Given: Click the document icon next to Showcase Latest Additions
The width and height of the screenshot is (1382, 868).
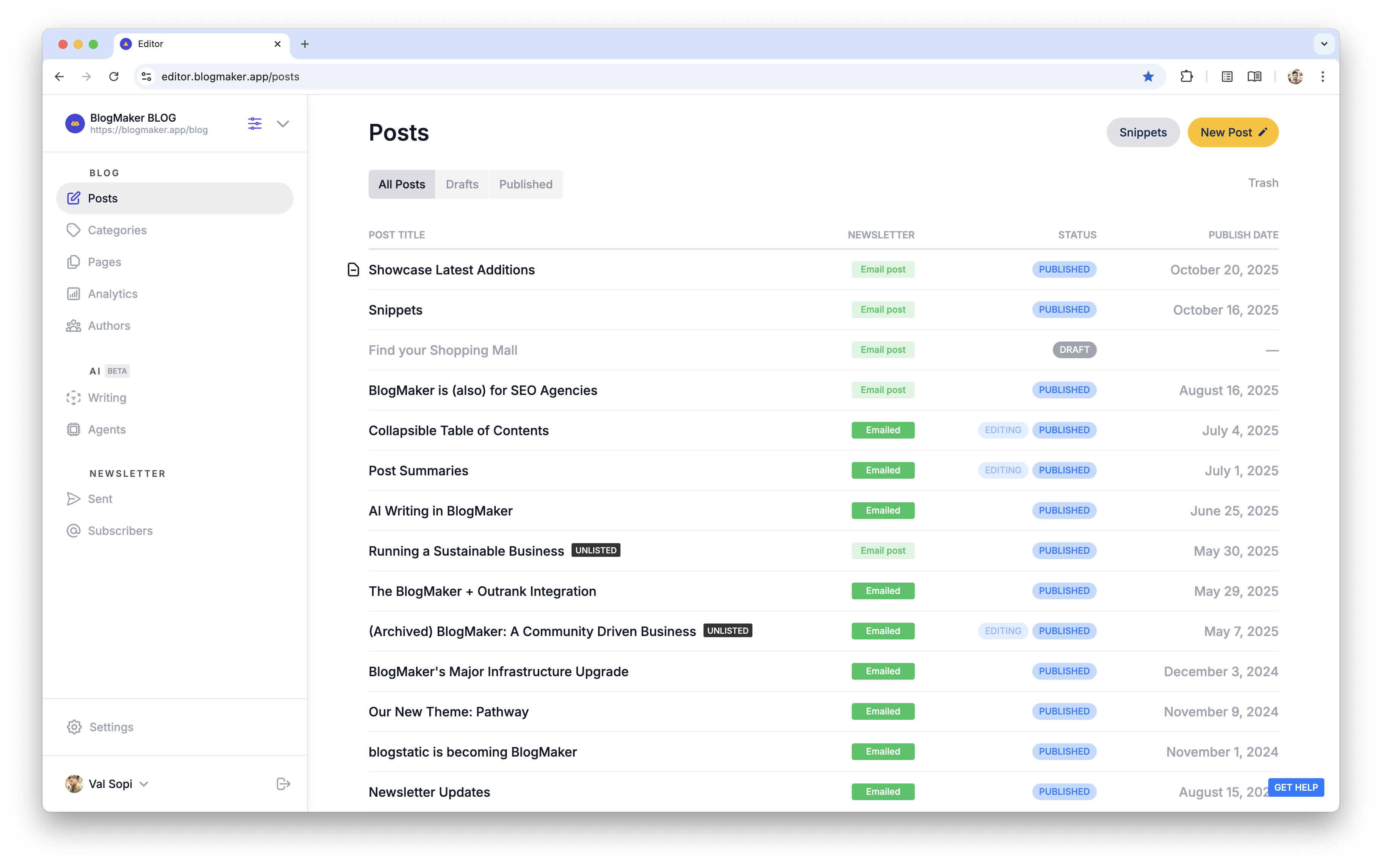Looking at the screenshot, I should click(x=353, y=269).
